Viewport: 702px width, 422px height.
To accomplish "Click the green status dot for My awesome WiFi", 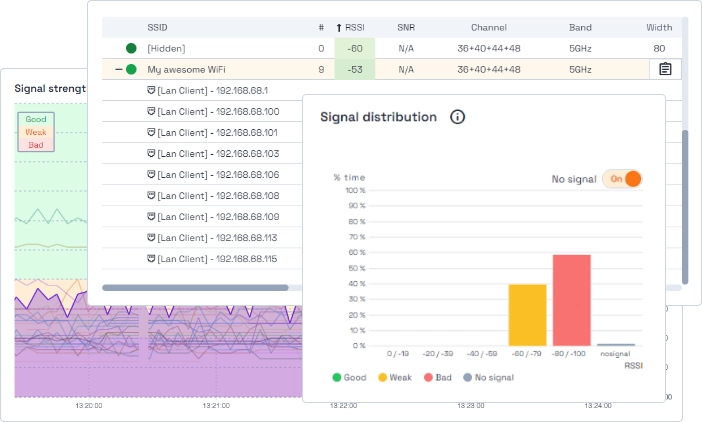I will coord(131,69).
